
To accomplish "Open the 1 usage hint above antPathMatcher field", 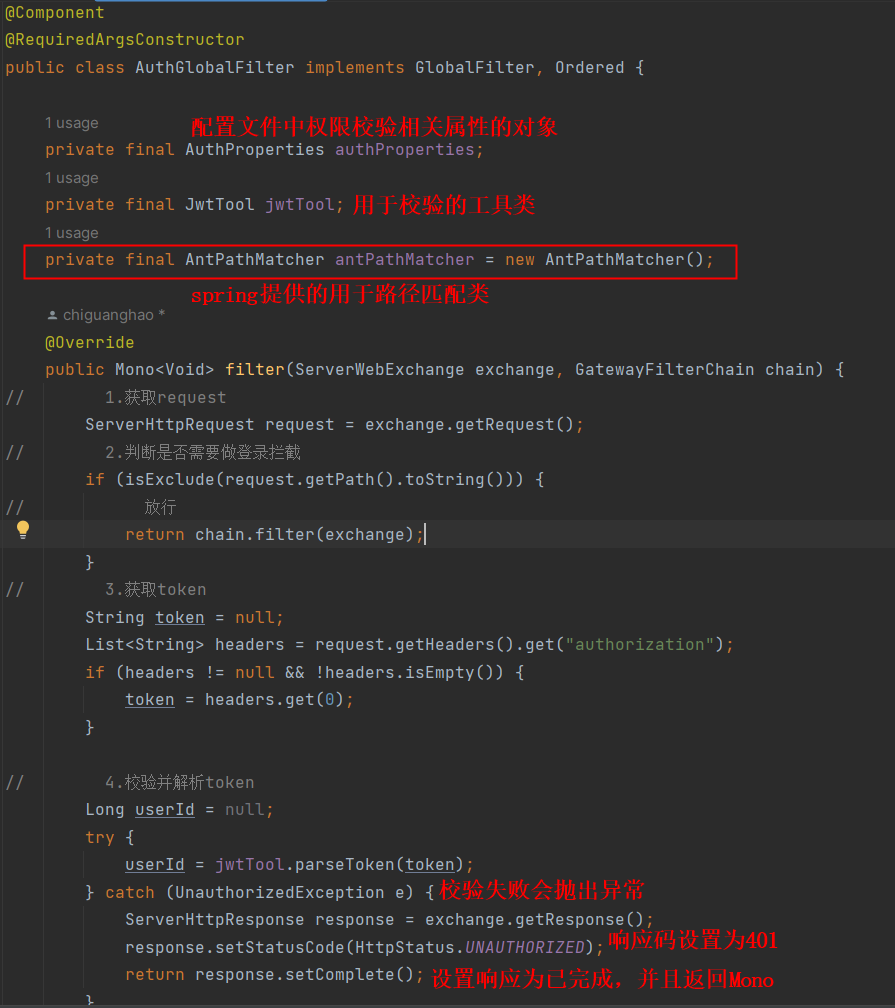I will (71, 233).
